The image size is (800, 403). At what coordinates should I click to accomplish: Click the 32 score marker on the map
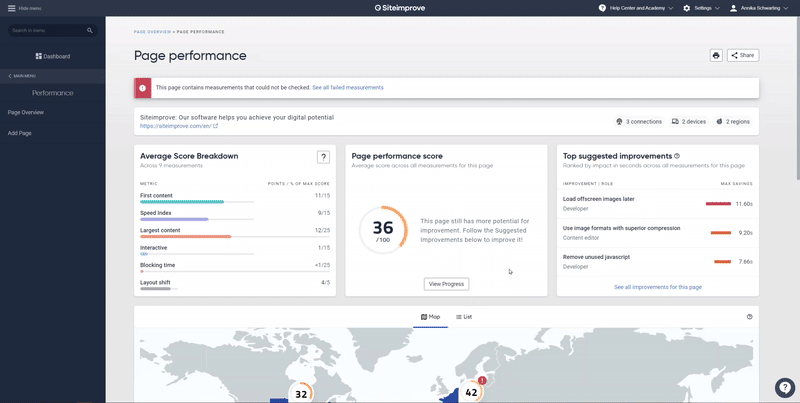coord(301,393)
